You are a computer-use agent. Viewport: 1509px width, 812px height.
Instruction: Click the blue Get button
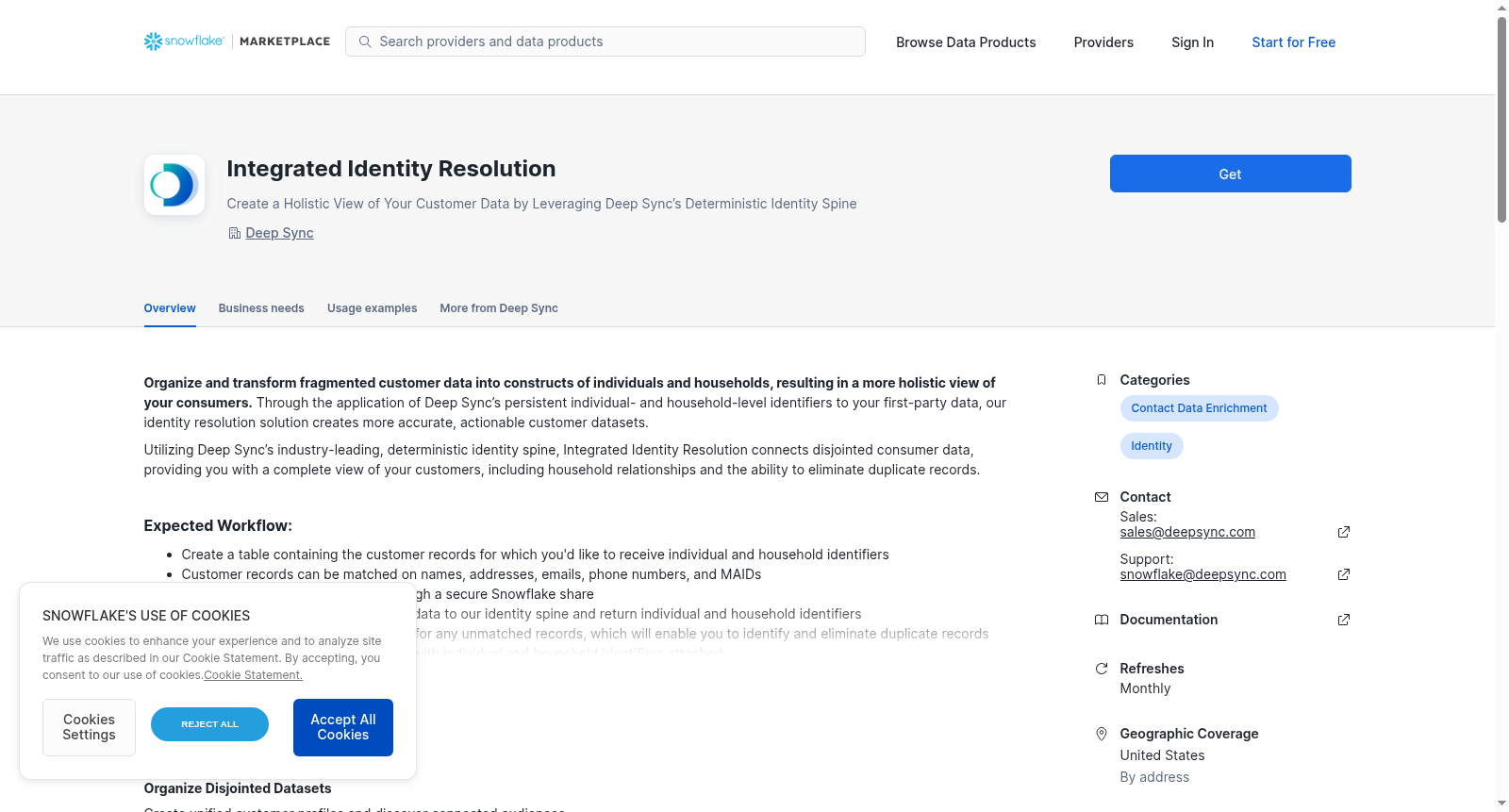pyautogui.click(x=1230, y=174)
